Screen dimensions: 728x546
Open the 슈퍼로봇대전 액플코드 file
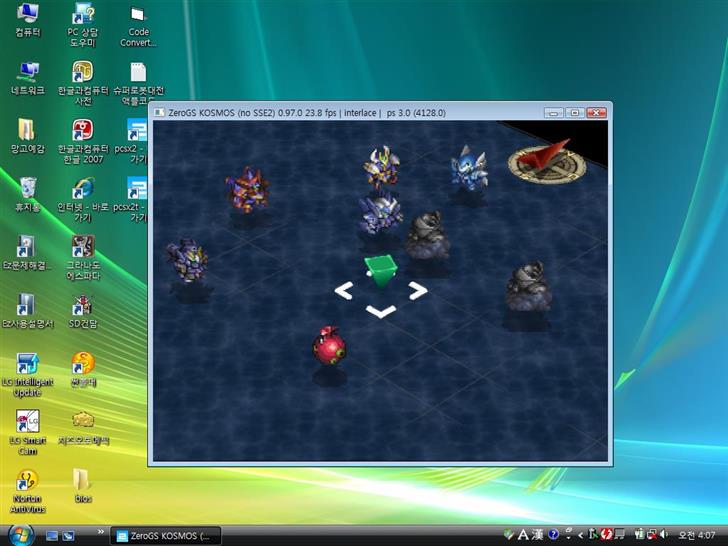coord(138,83)
